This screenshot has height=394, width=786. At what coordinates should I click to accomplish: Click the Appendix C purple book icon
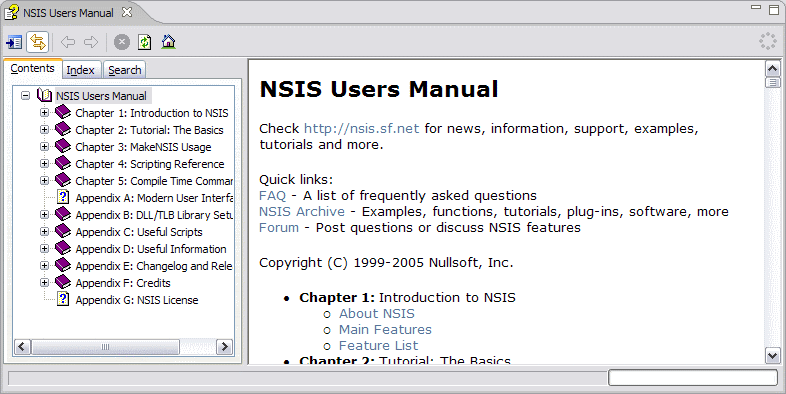63,232
